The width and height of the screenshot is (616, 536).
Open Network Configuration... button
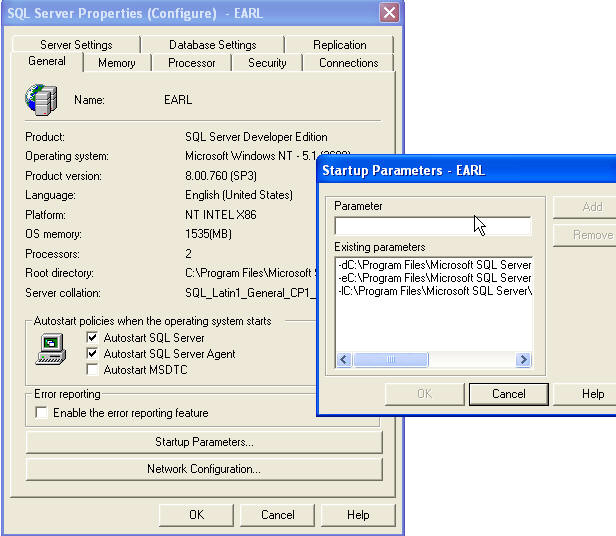click(x=204, y=469)
